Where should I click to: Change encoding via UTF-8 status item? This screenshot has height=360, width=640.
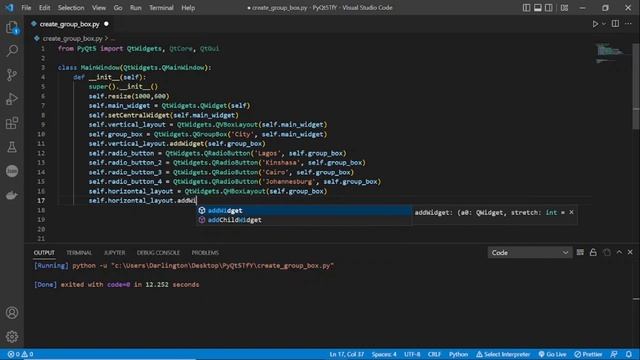412,354
